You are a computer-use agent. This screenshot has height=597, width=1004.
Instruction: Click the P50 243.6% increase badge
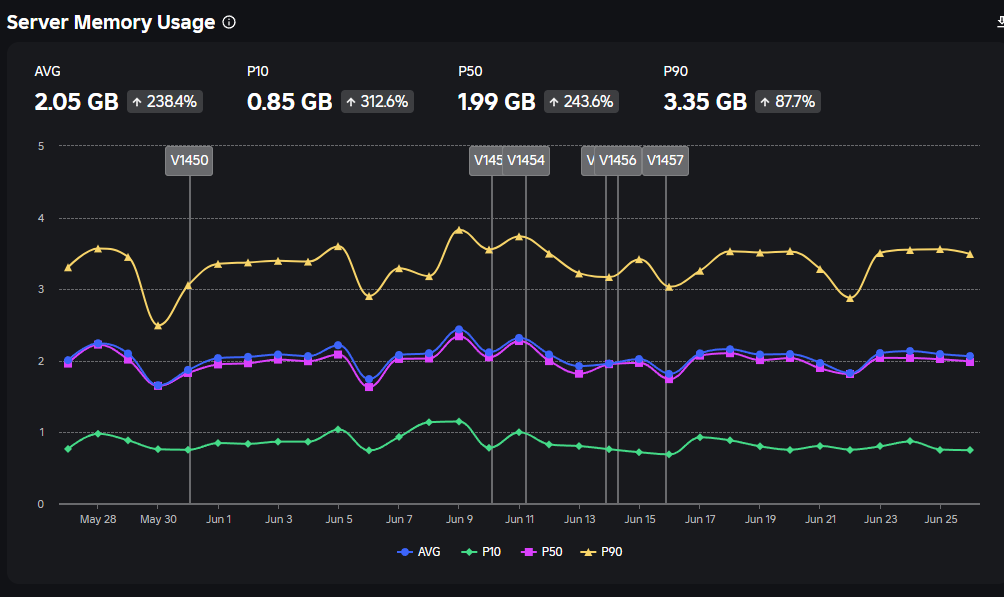point(581,101)
